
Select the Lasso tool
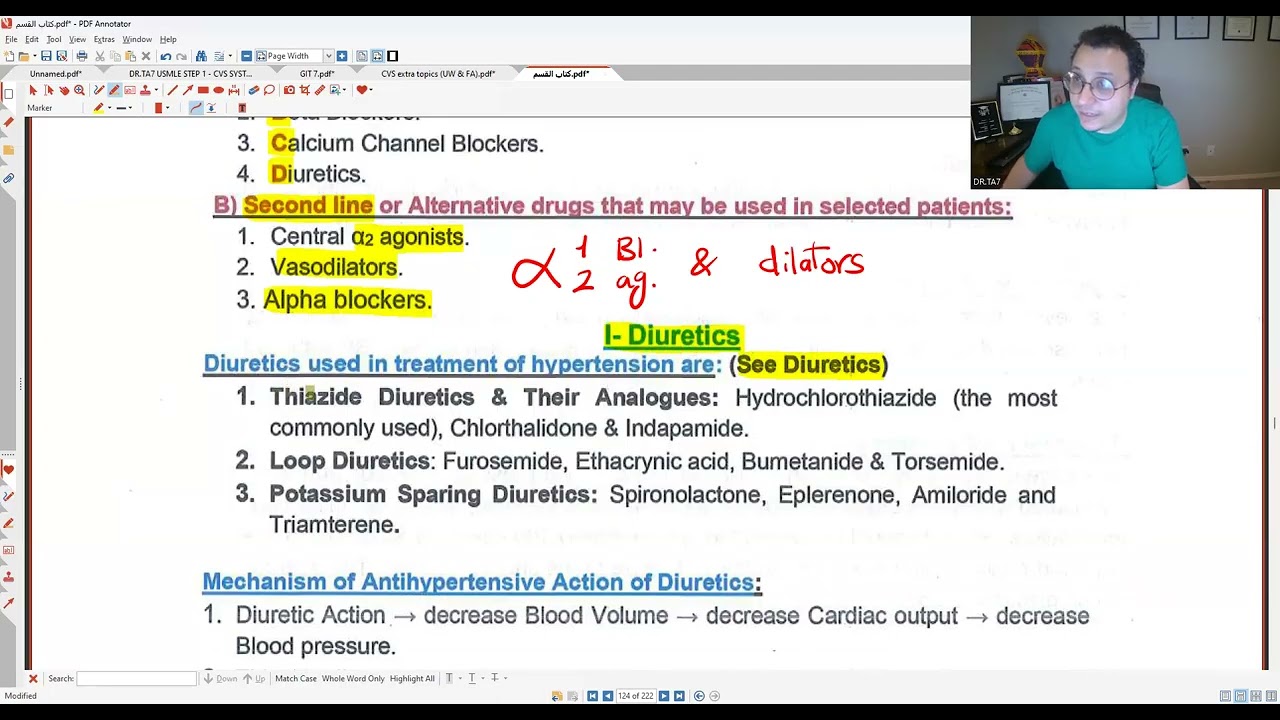[269, 90]
